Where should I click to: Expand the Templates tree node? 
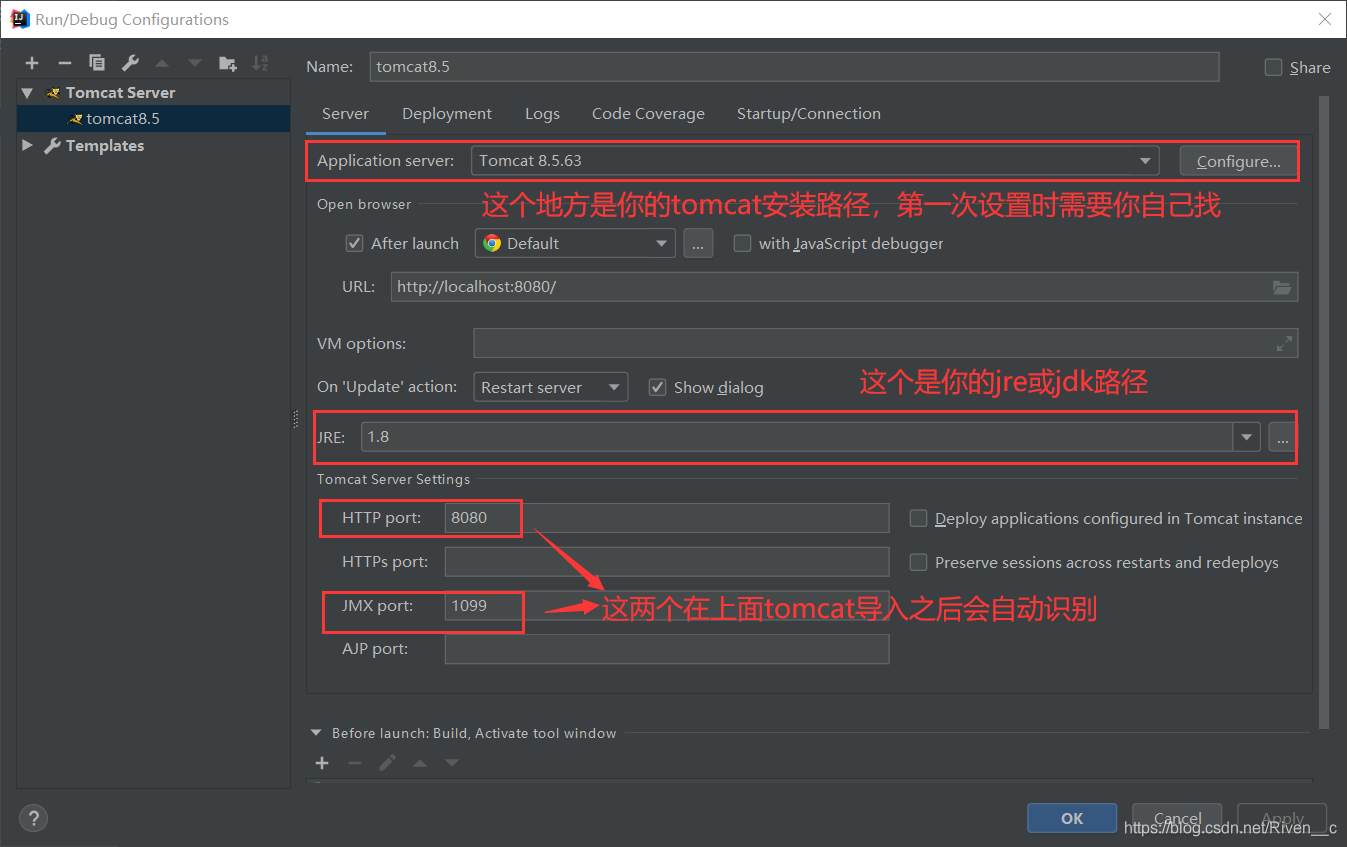click(x=27, y=145)
